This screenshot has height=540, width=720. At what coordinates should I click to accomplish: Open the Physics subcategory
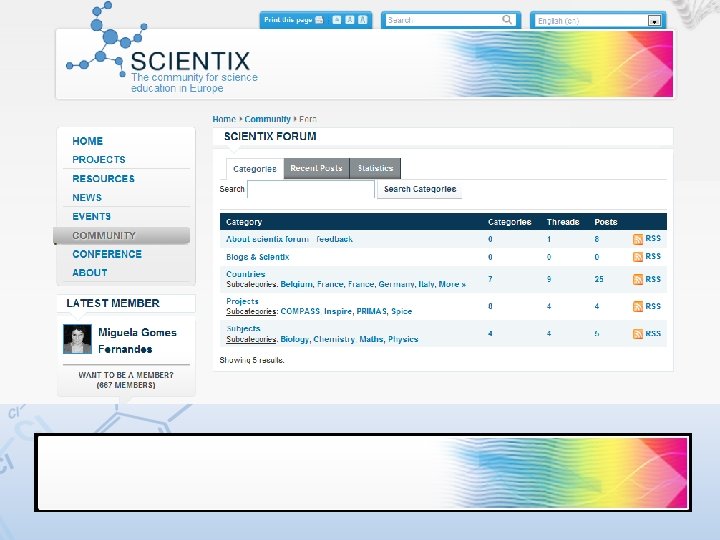(x=403, y=339)
